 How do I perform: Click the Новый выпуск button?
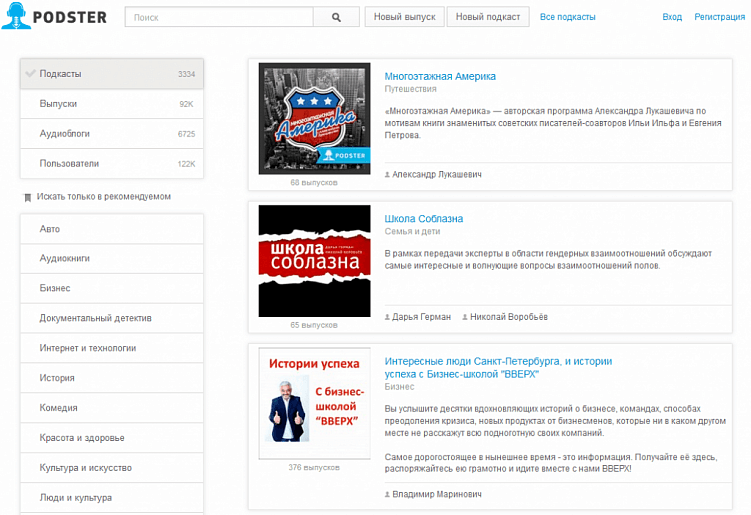click(x=405, y=17)
